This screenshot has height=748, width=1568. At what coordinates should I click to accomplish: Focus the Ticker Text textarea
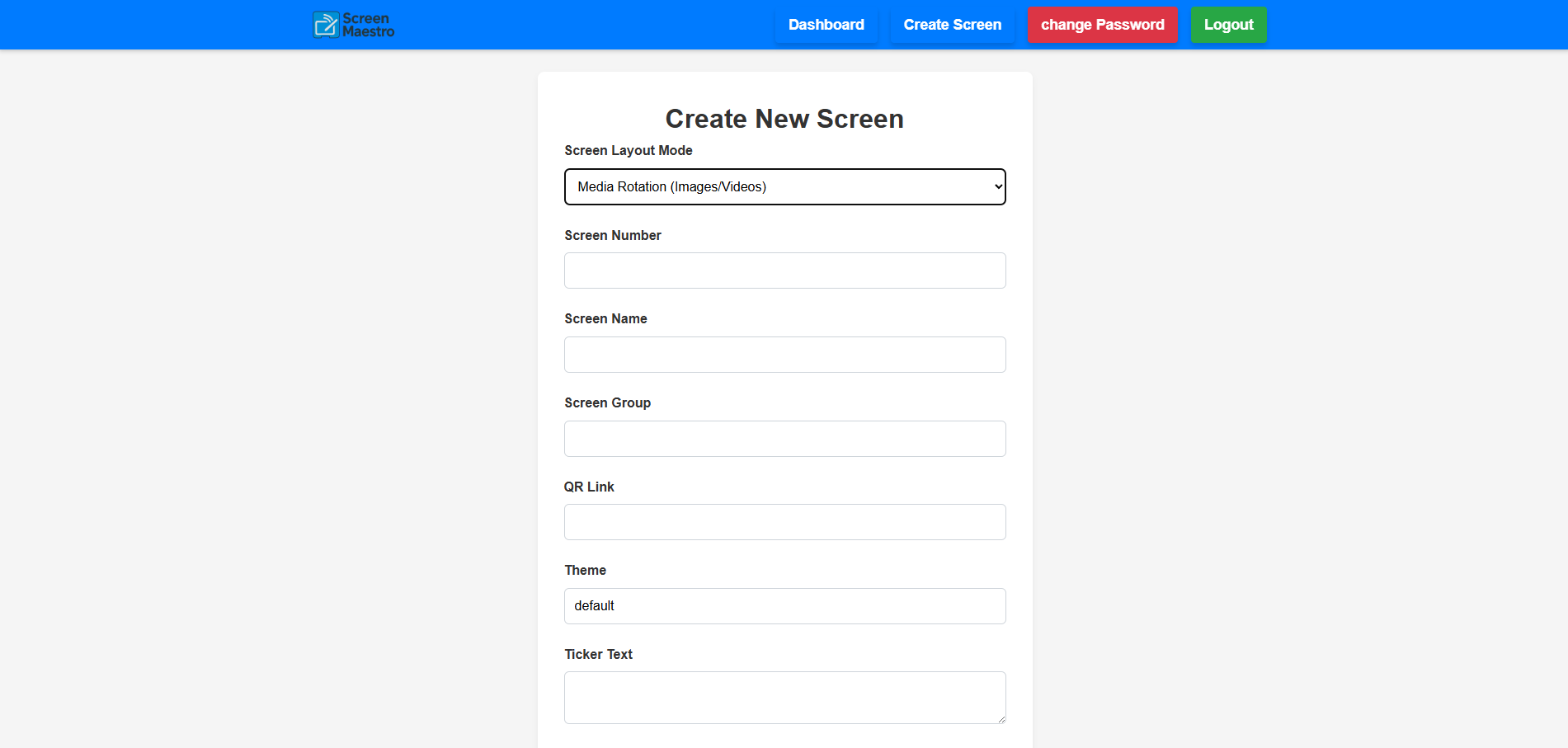pyautogui.click(x=784, y=698)
